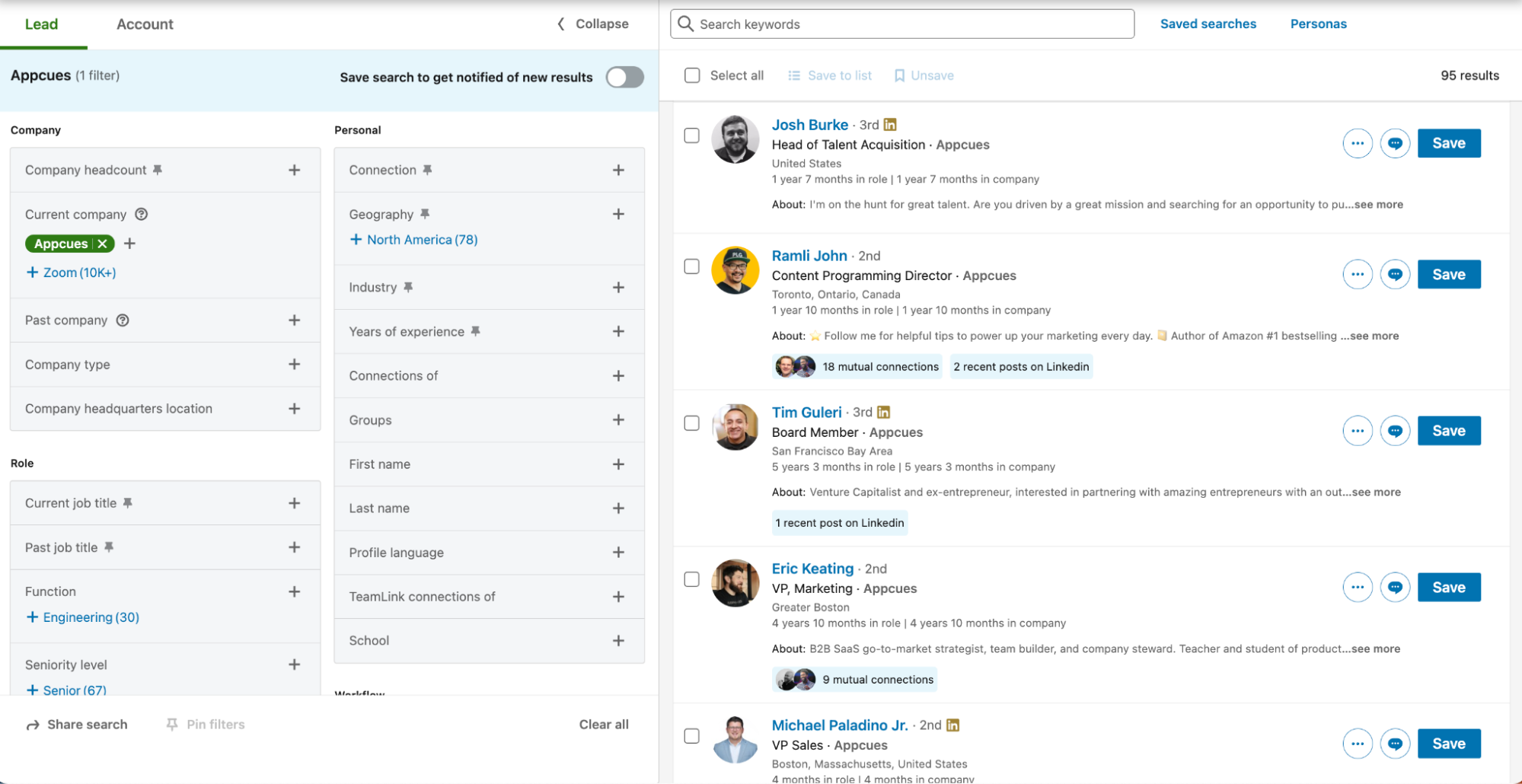Screen dimensions: 1522x784
Task: Save Ramli John as a lead
Action: (x=1449, y=275)
